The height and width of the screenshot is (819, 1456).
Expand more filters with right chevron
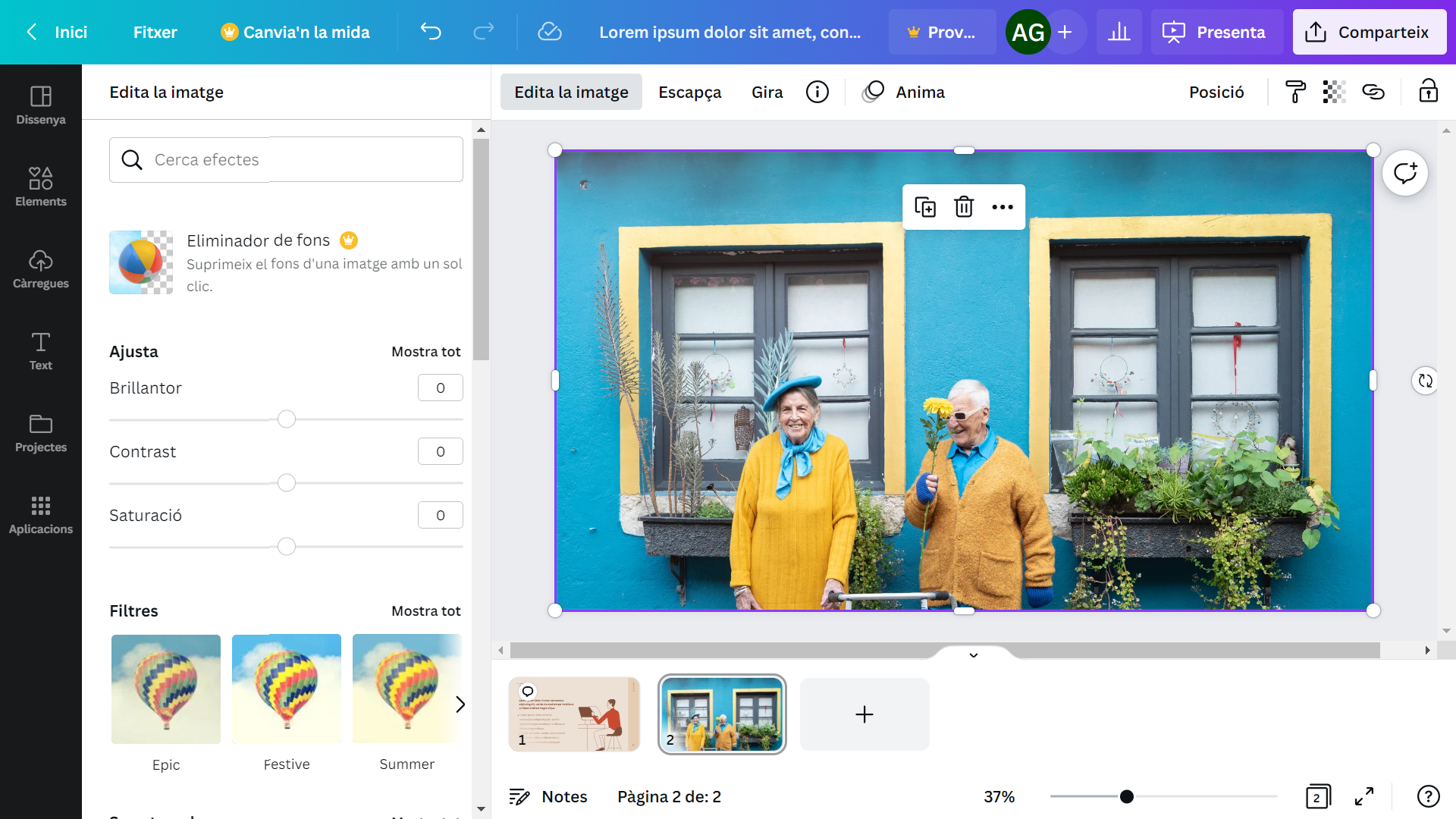point(460,704)
